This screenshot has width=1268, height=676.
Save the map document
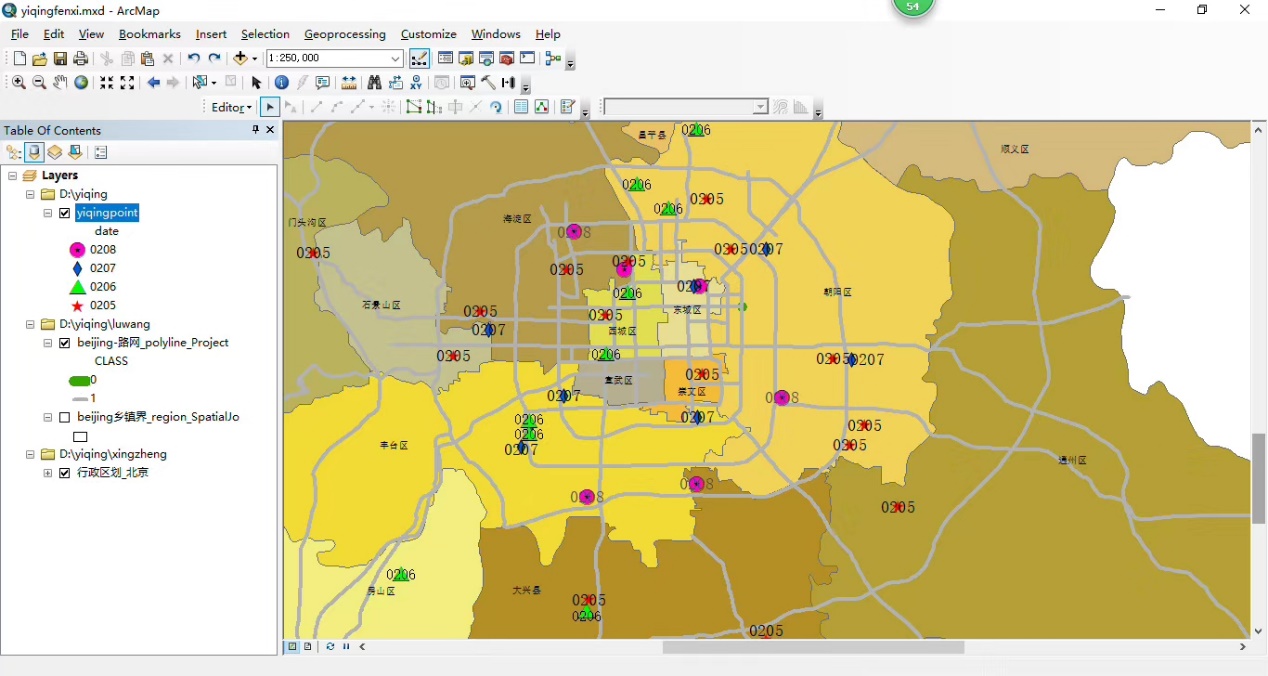[60, 59]
